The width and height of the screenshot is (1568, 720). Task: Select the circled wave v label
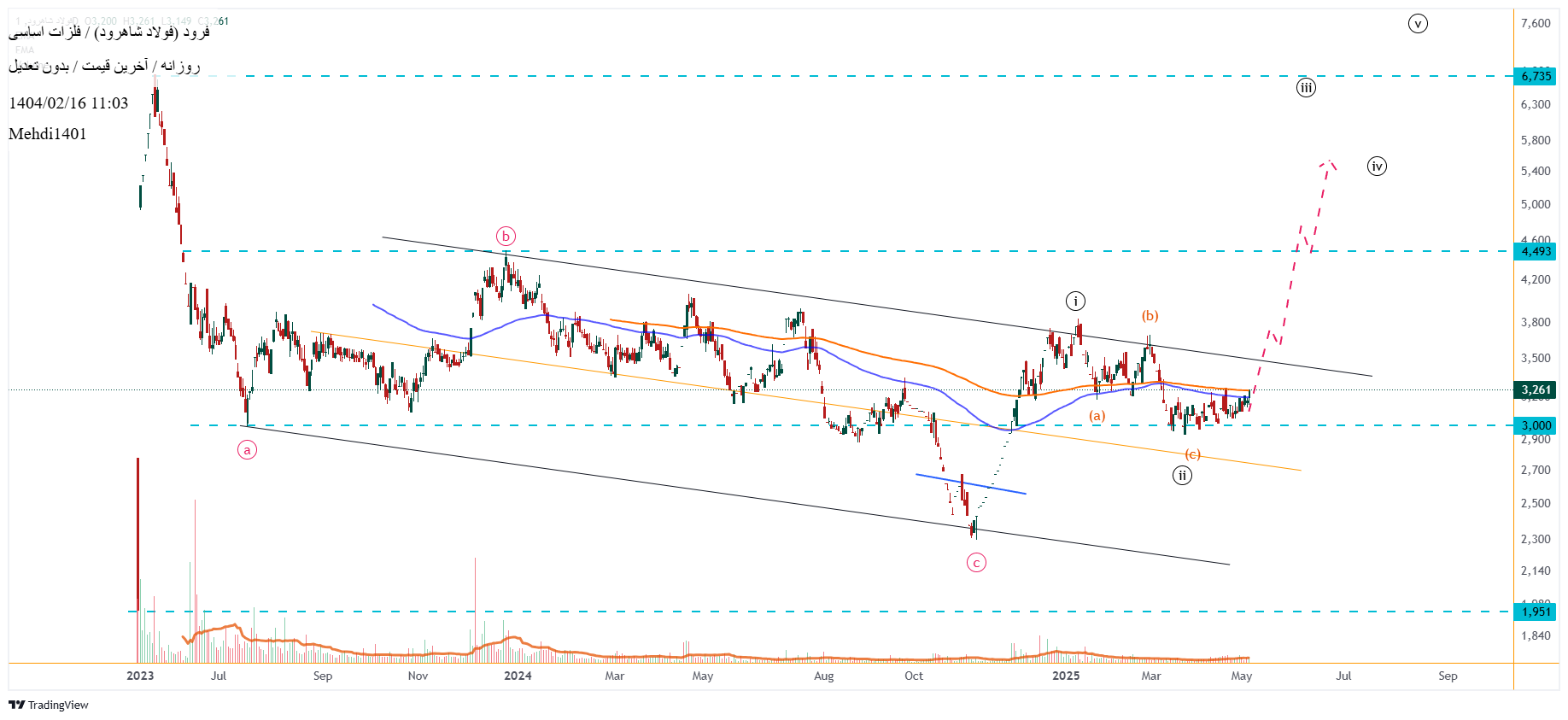[1418, 24]
